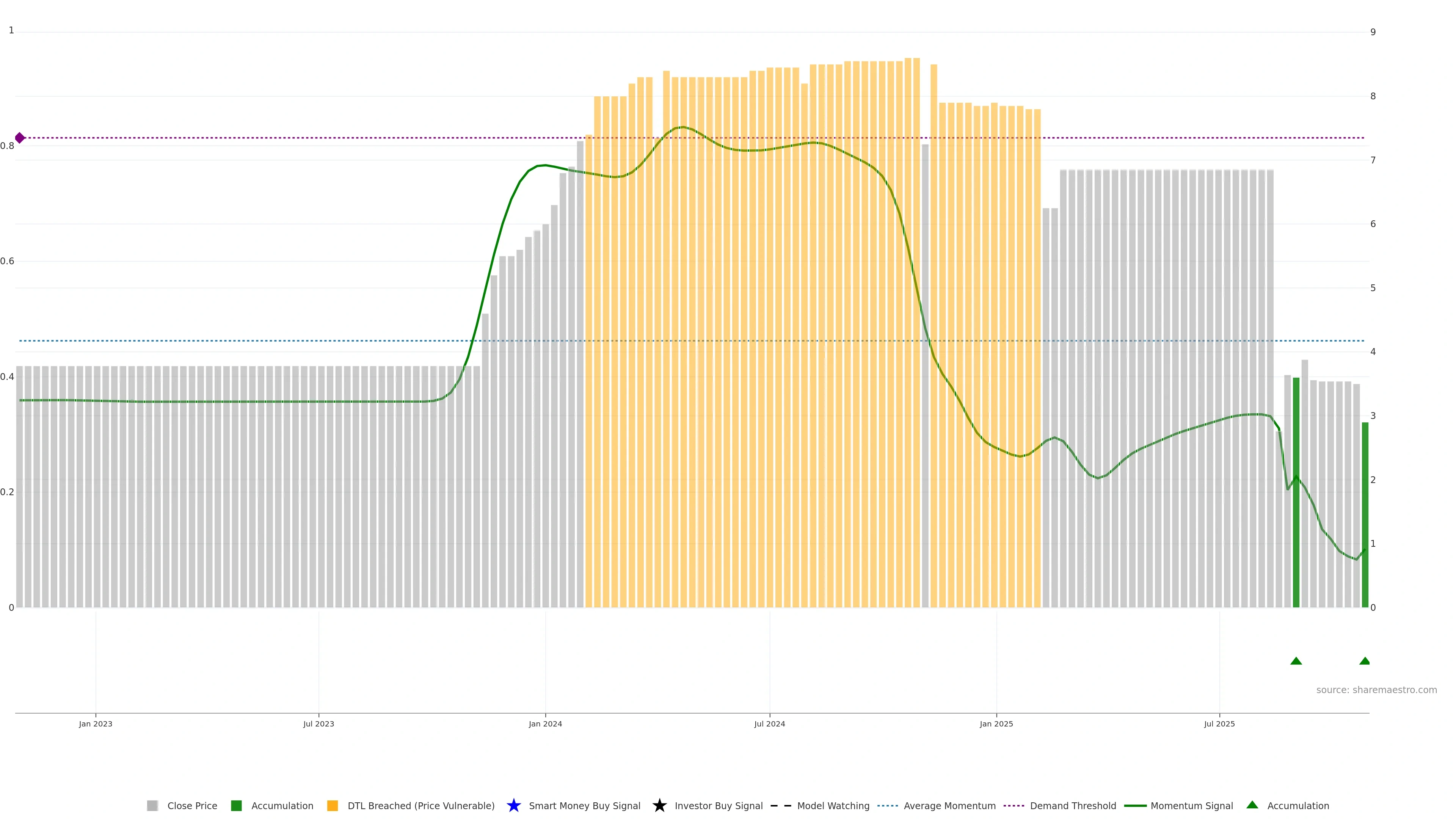Viewport: 1456px width, 819px height.
Task: Click the orange DTL Breached legend swatch
Action: (x=333, y=805)
